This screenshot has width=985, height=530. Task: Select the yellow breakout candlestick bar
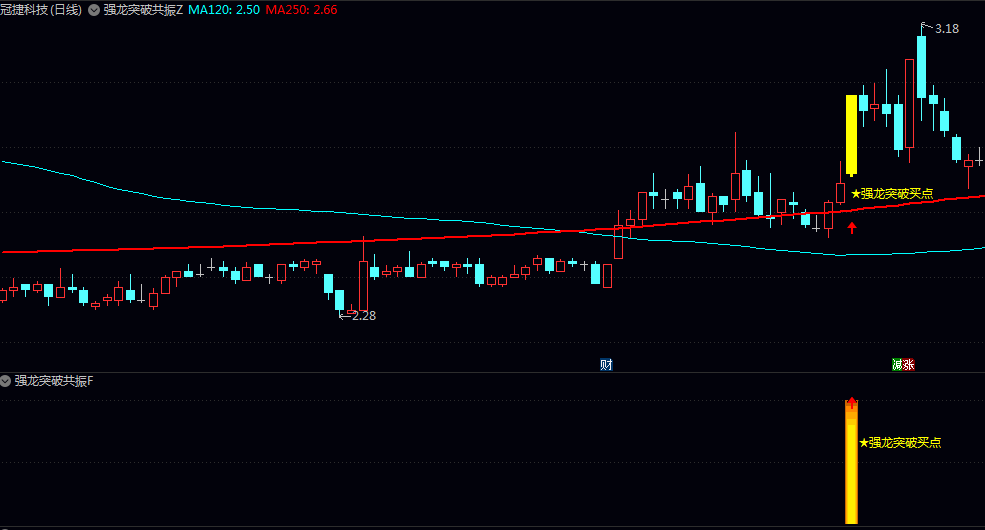851,135
